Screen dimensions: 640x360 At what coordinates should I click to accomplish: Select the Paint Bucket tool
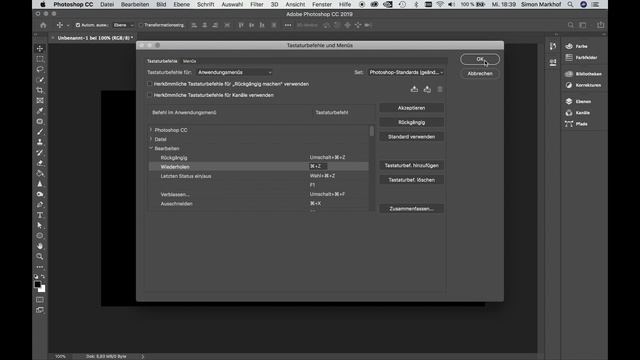point(40,173)
